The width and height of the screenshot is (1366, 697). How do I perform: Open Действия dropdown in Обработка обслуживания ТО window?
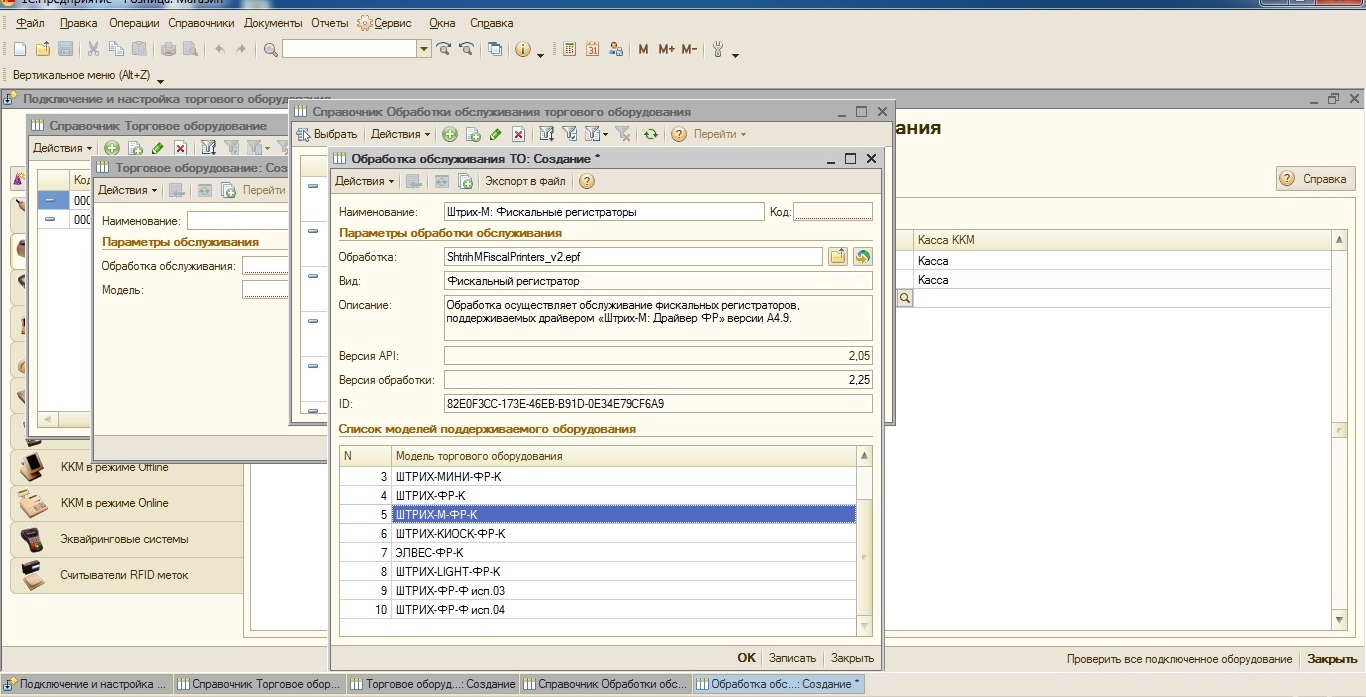[x=364, y=181]
